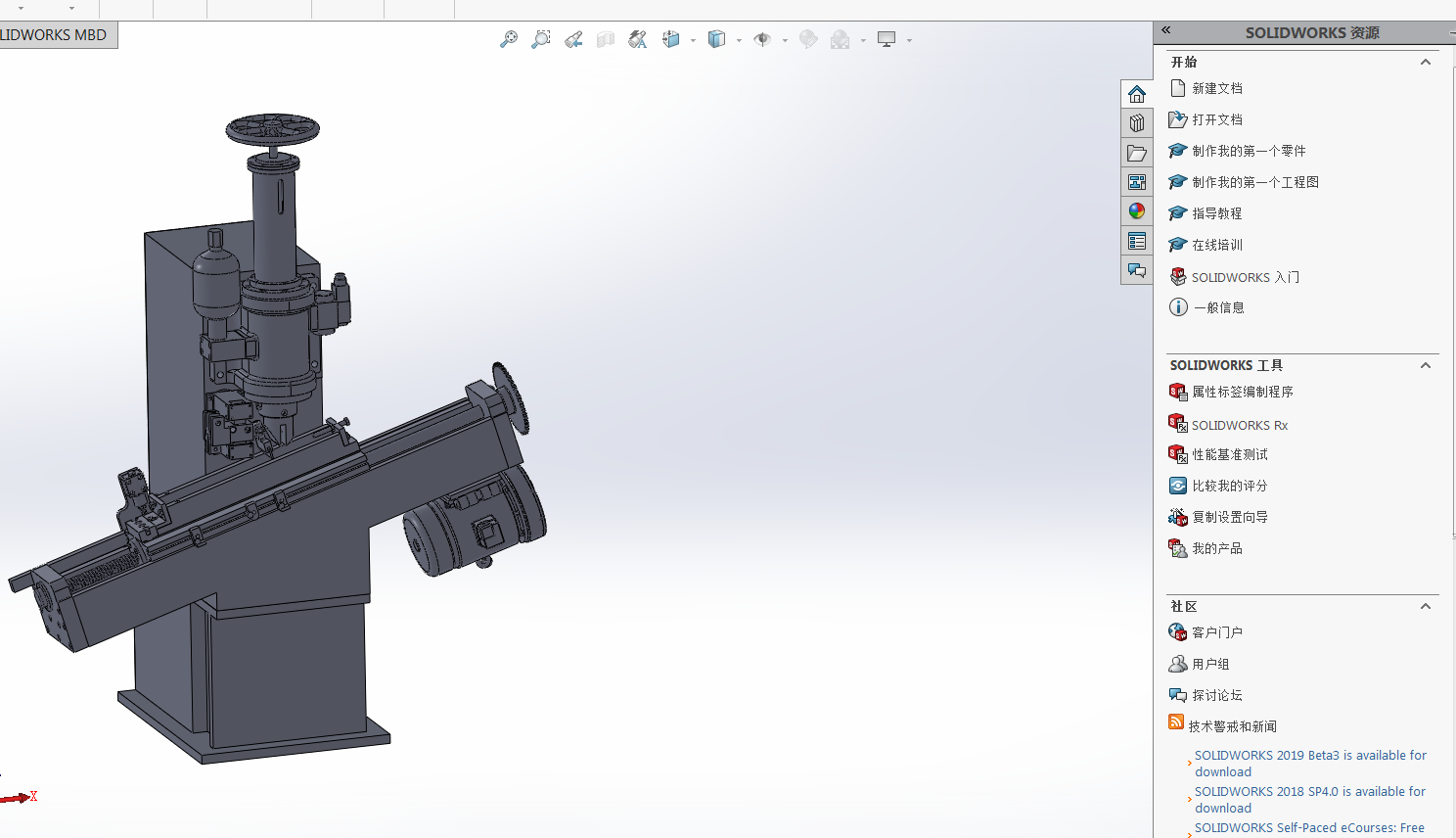Viewport: 1456px width, 838px height.
Task: Open the Dynamic Annotation Views tool
Action: [x=638, y=40]
